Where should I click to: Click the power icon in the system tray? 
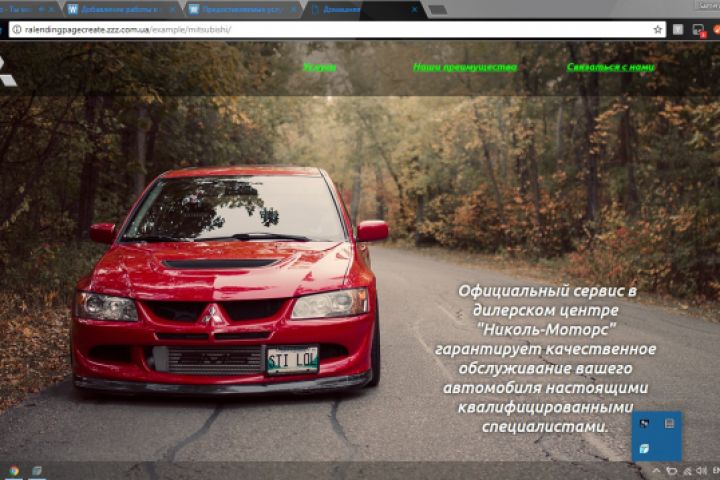[672, 471]
